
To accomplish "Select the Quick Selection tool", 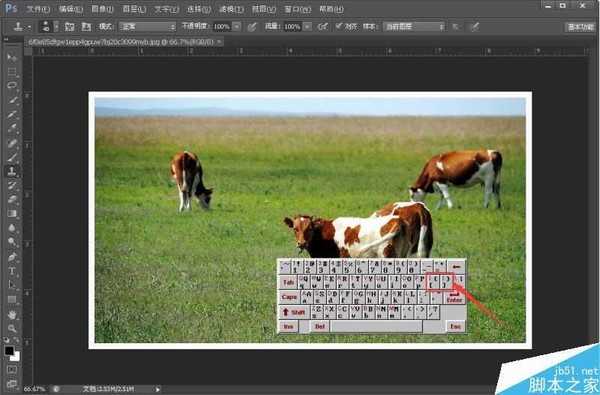I will pos(12,100).
